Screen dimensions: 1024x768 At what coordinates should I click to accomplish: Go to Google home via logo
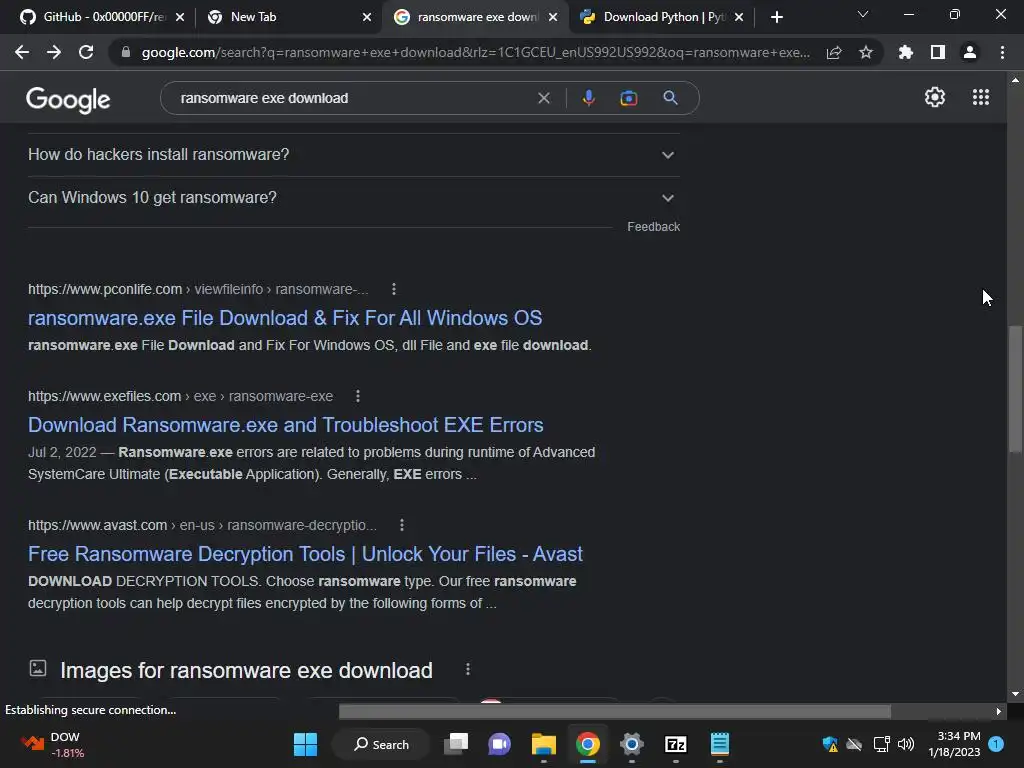[68, 99]
